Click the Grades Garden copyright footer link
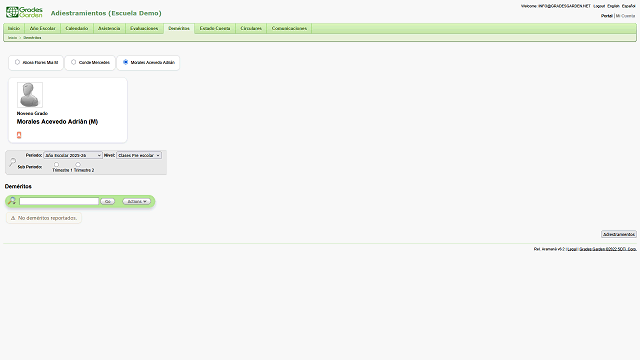The width and height of the screenshot is (640, 360). (x=608, y=249)
